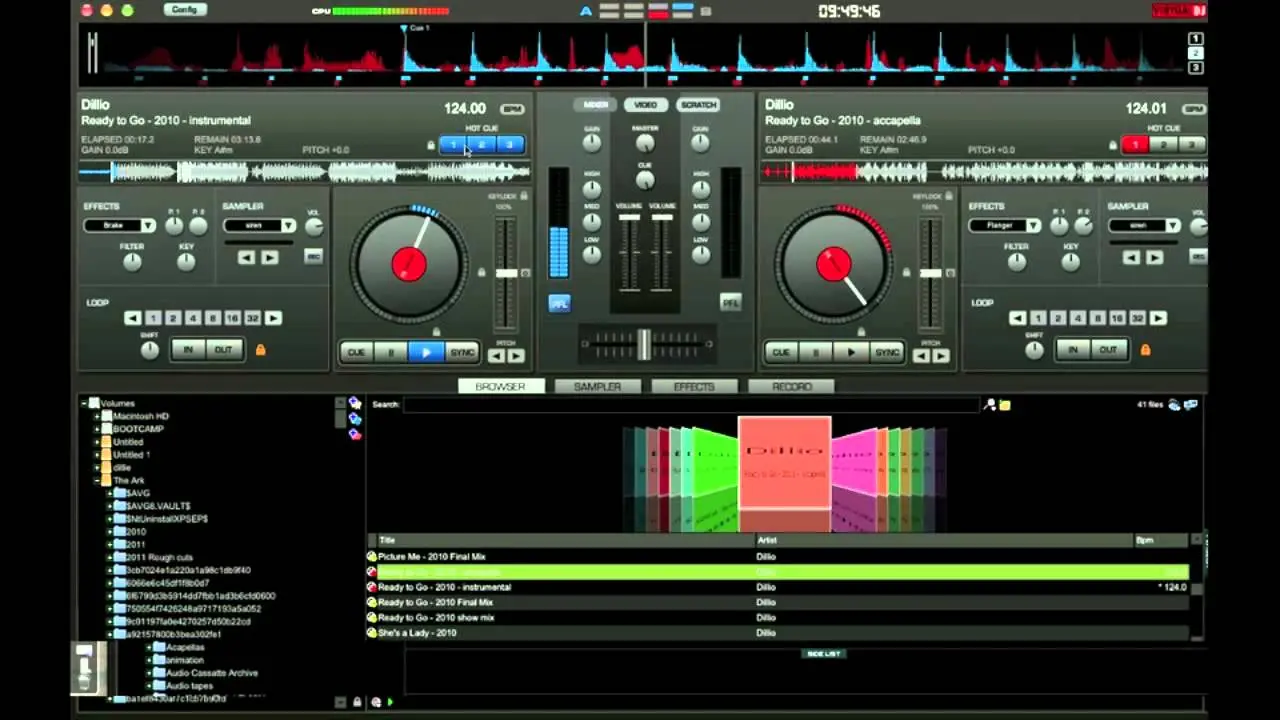Click the left sampler previous arrow icon
The width and height of the screenshot is (1280, 720).
pos(247,257)
